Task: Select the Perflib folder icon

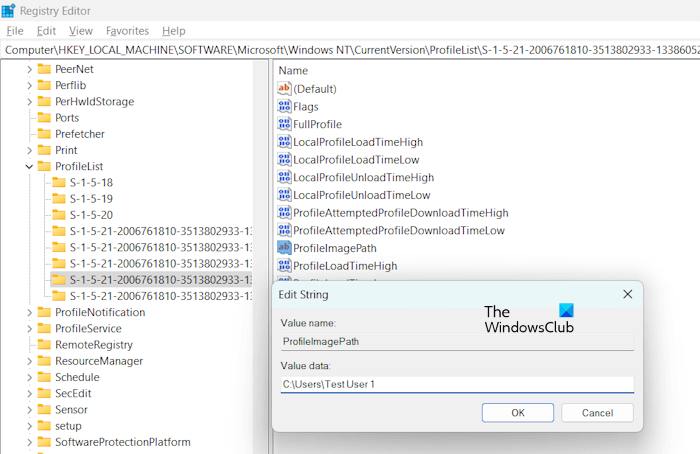Action: click(44, 85)
